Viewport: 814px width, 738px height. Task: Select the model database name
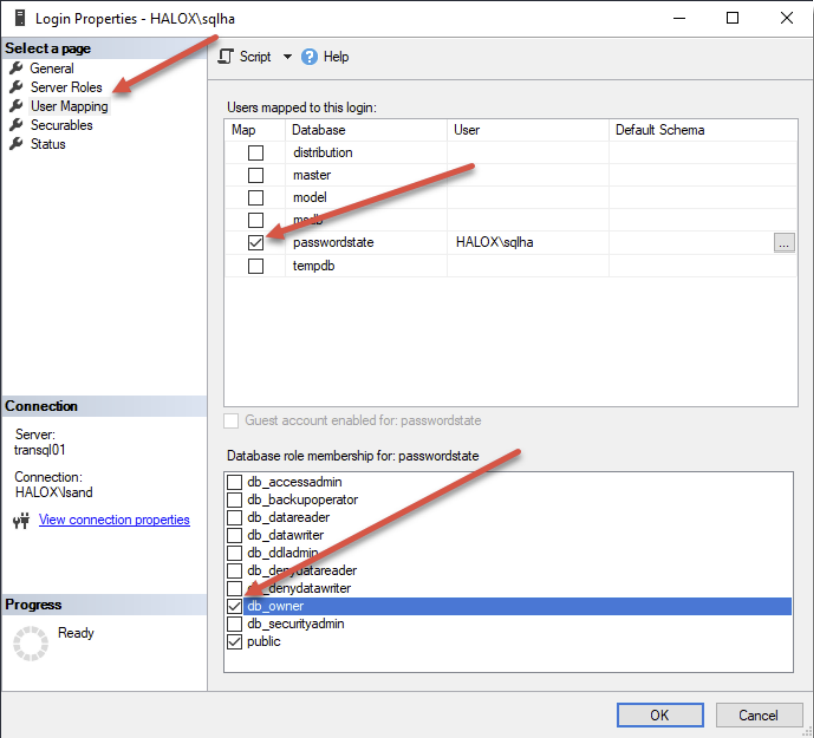309,198
